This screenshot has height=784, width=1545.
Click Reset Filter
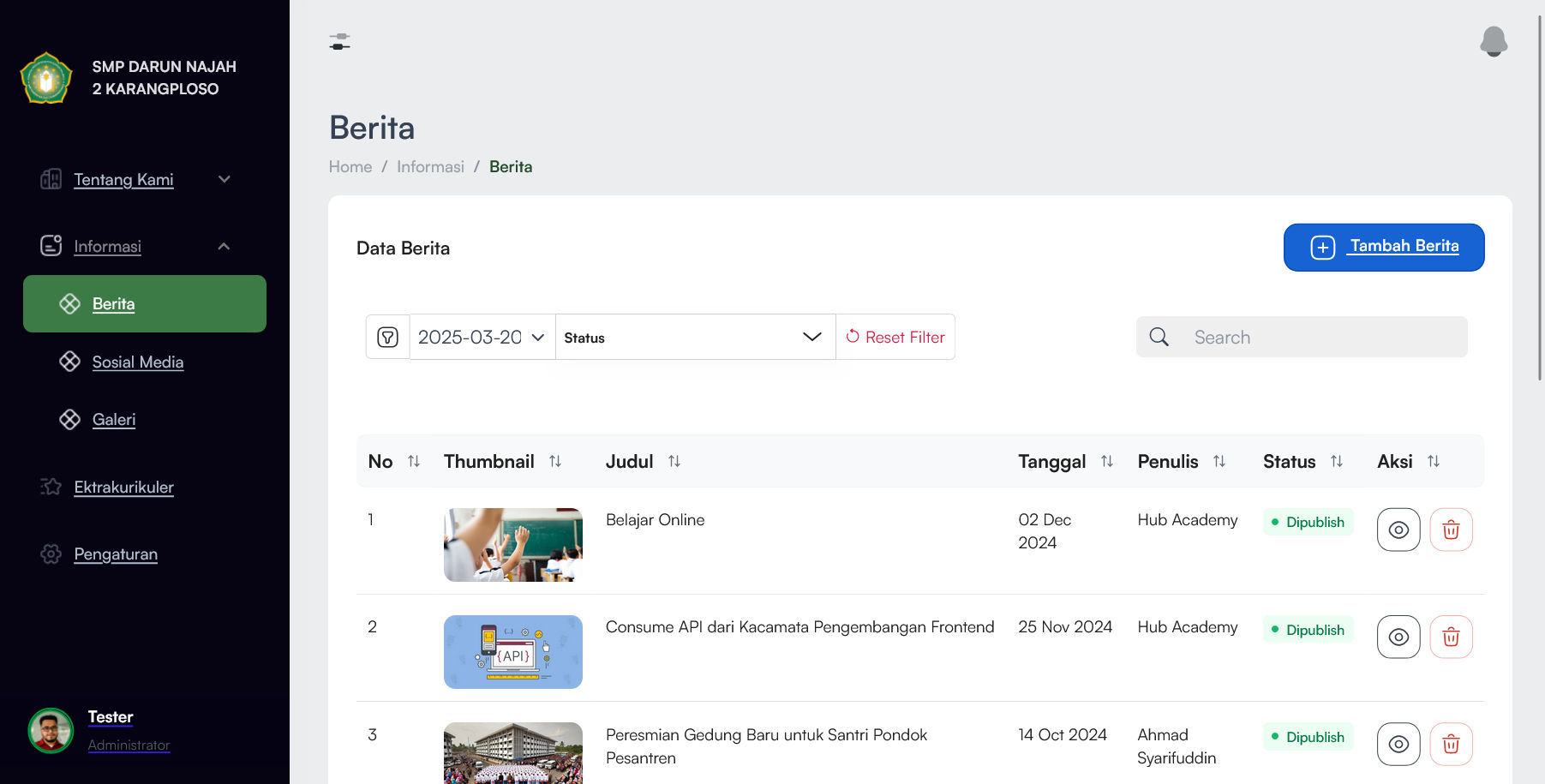click(895, 337)
